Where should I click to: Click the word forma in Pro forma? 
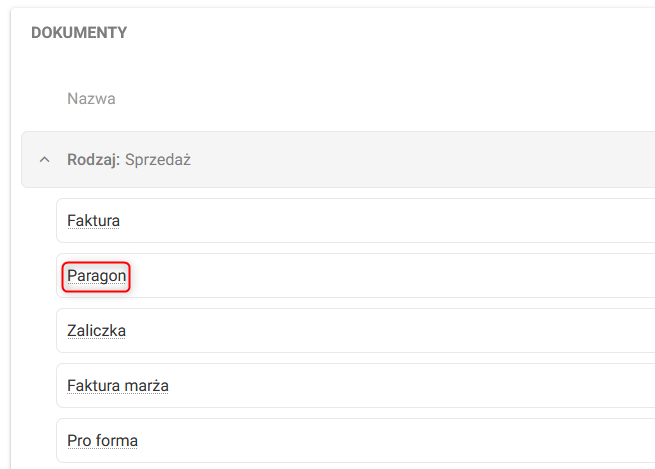(117, 440)
